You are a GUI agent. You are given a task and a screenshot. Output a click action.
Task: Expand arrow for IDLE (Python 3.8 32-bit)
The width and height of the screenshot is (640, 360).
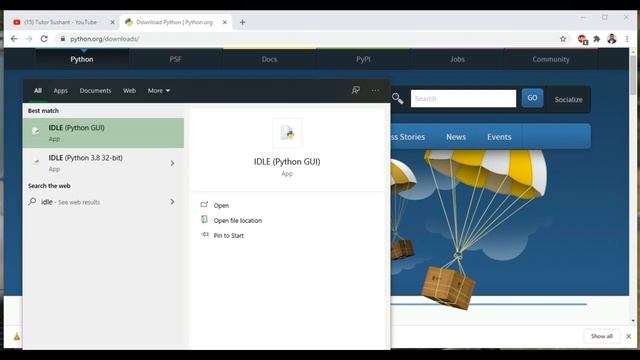pyautogui.click(x=172, y=163)
